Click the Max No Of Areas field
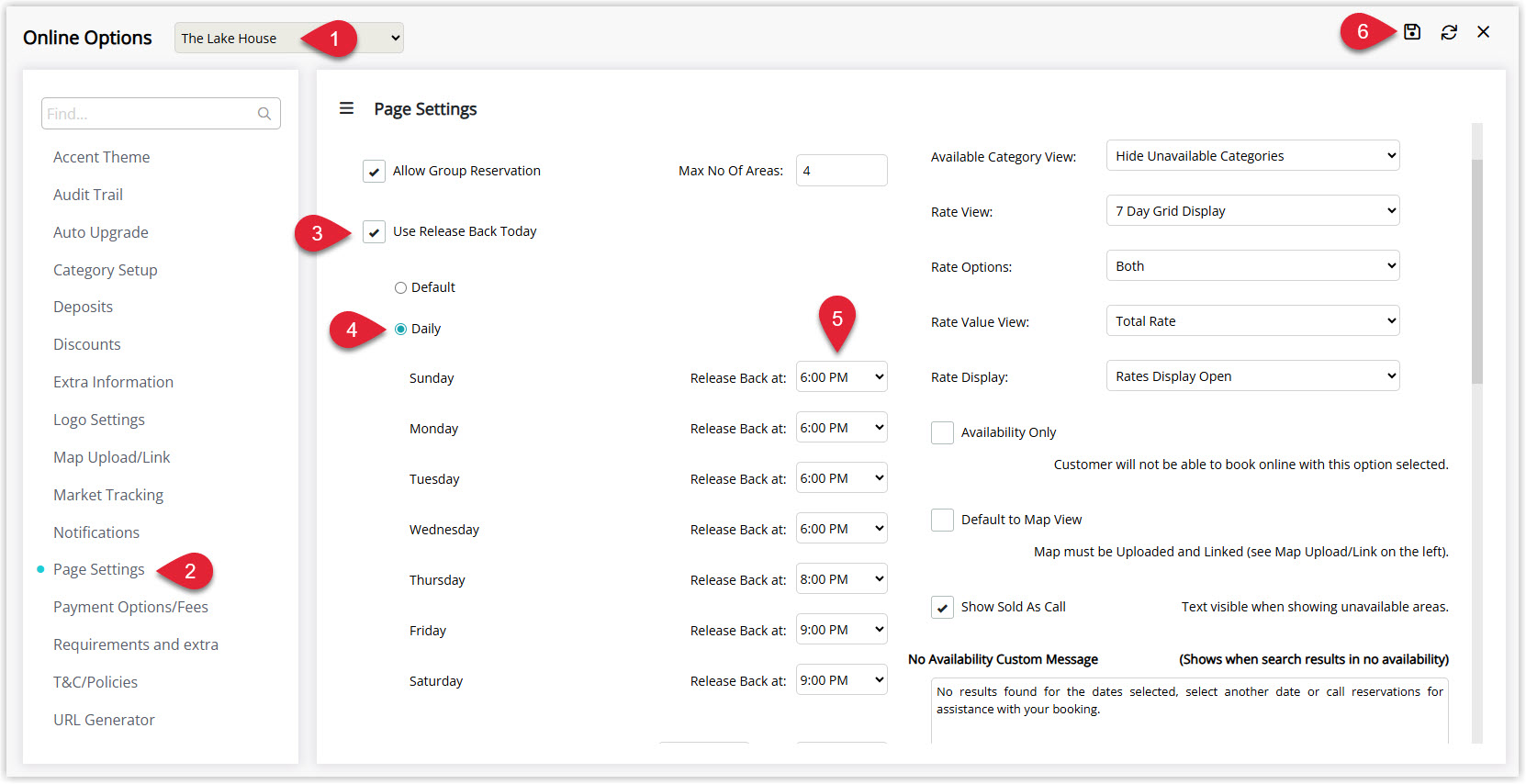This screenshot has width=1526, height=784. (x=841, y=170)
